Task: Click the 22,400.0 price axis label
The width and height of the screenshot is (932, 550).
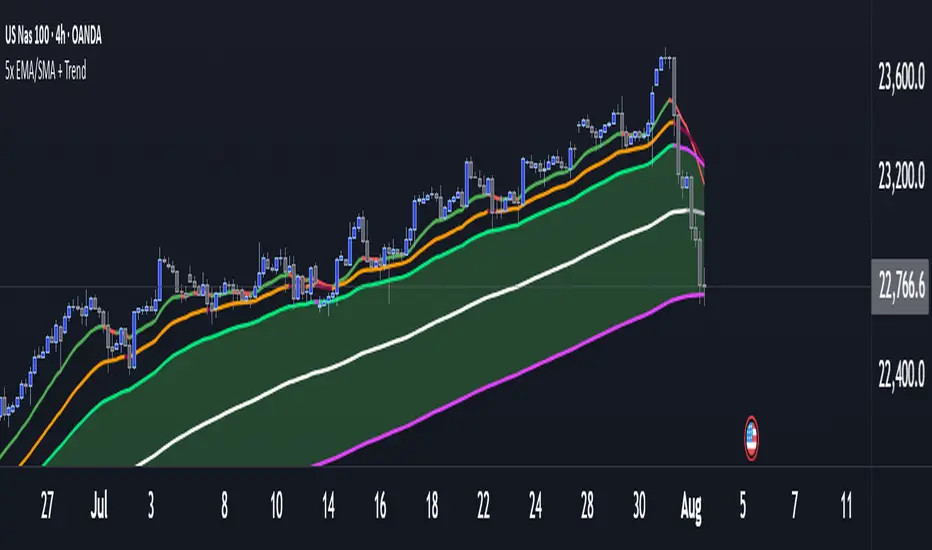Action: (901, 374)
